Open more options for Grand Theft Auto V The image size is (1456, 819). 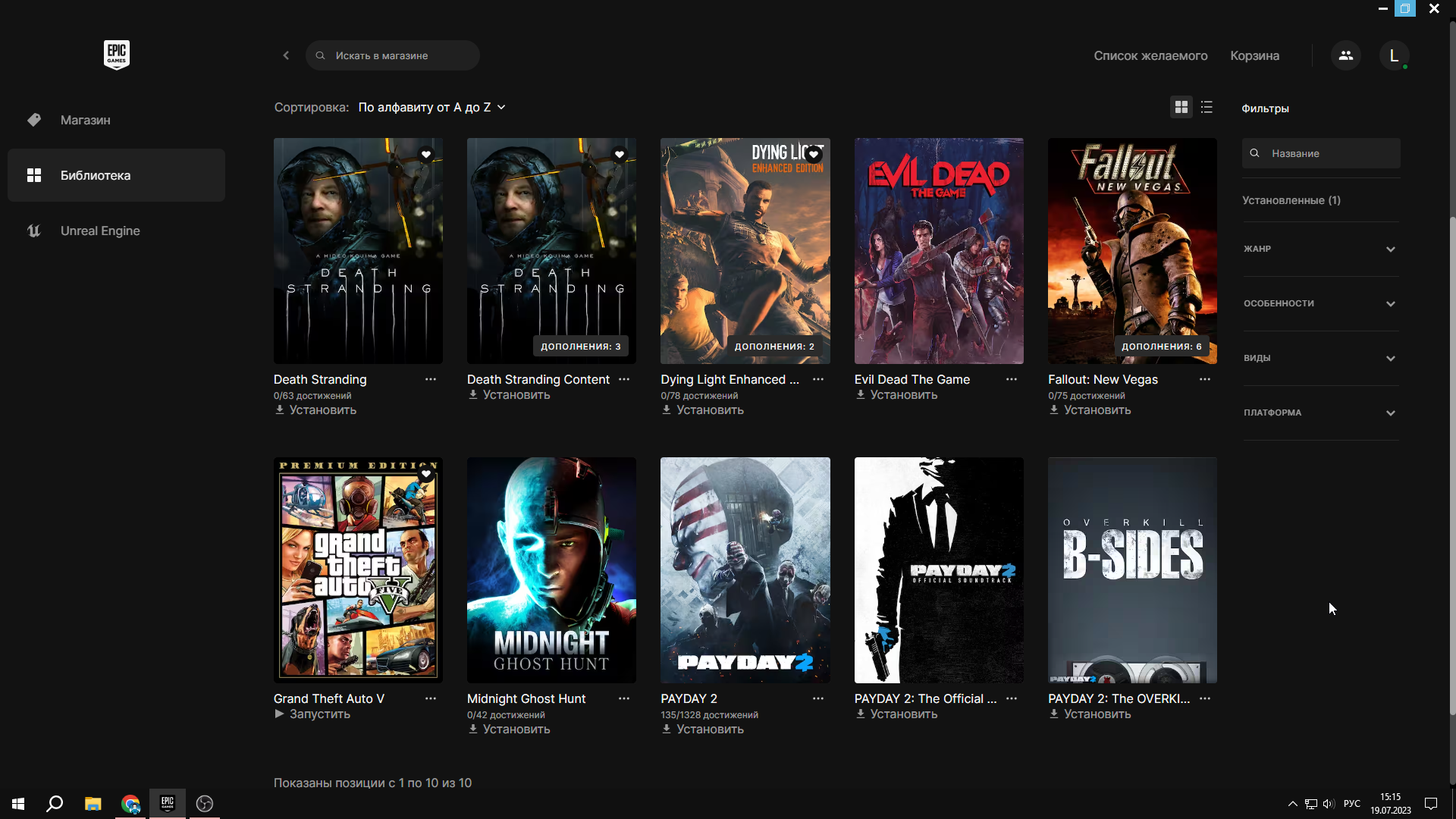coord(431,698)
